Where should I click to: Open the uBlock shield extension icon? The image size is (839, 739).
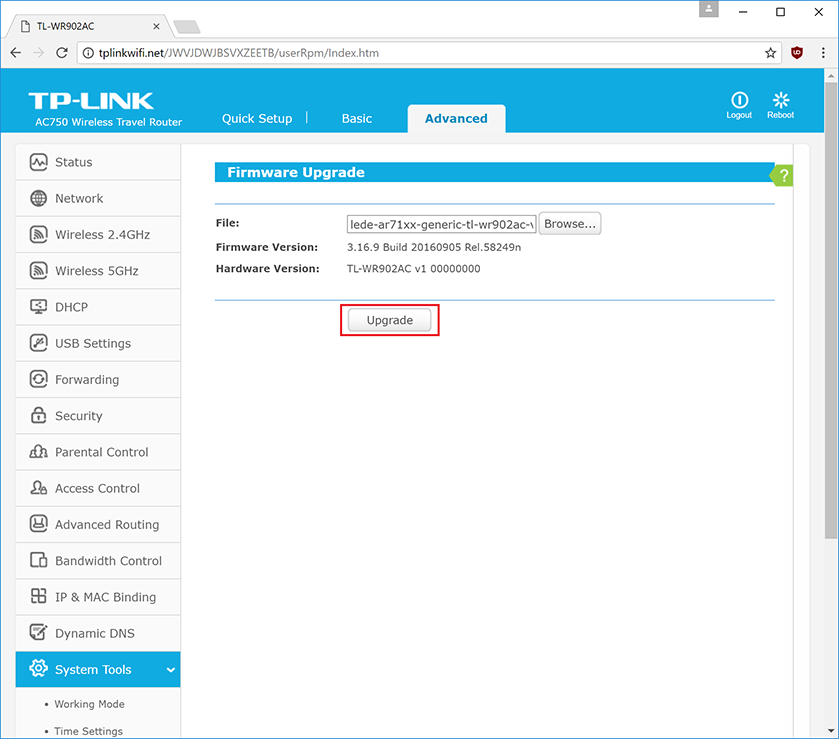(x=797, y=53)
